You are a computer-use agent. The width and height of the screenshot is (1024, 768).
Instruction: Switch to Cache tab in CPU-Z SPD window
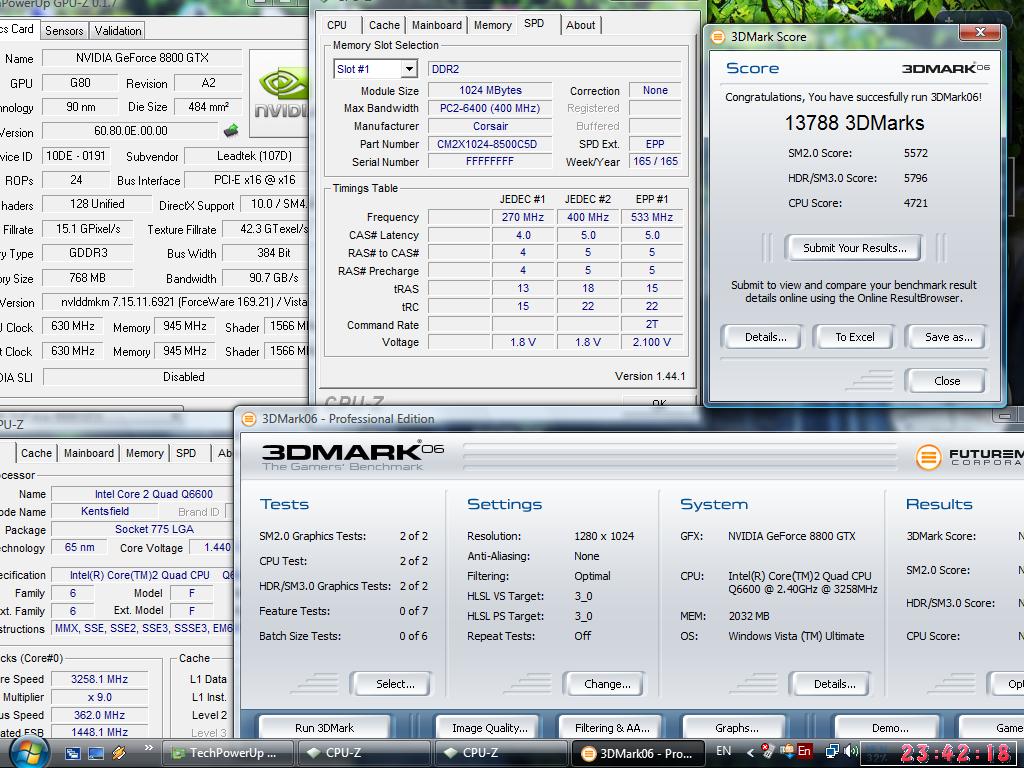point(384,25)
